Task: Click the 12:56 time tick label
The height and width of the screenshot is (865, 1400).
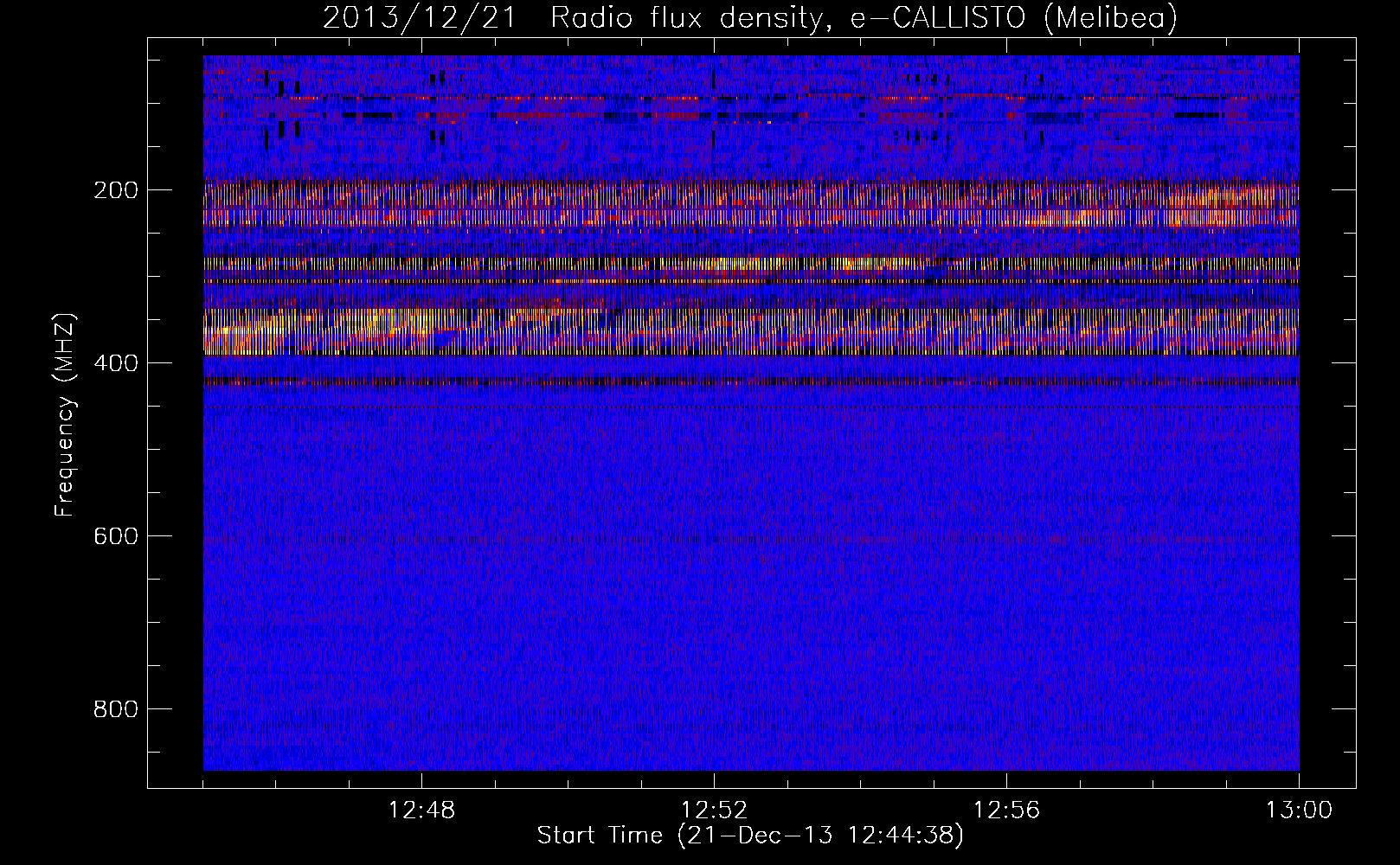Action: [1006, 811]
